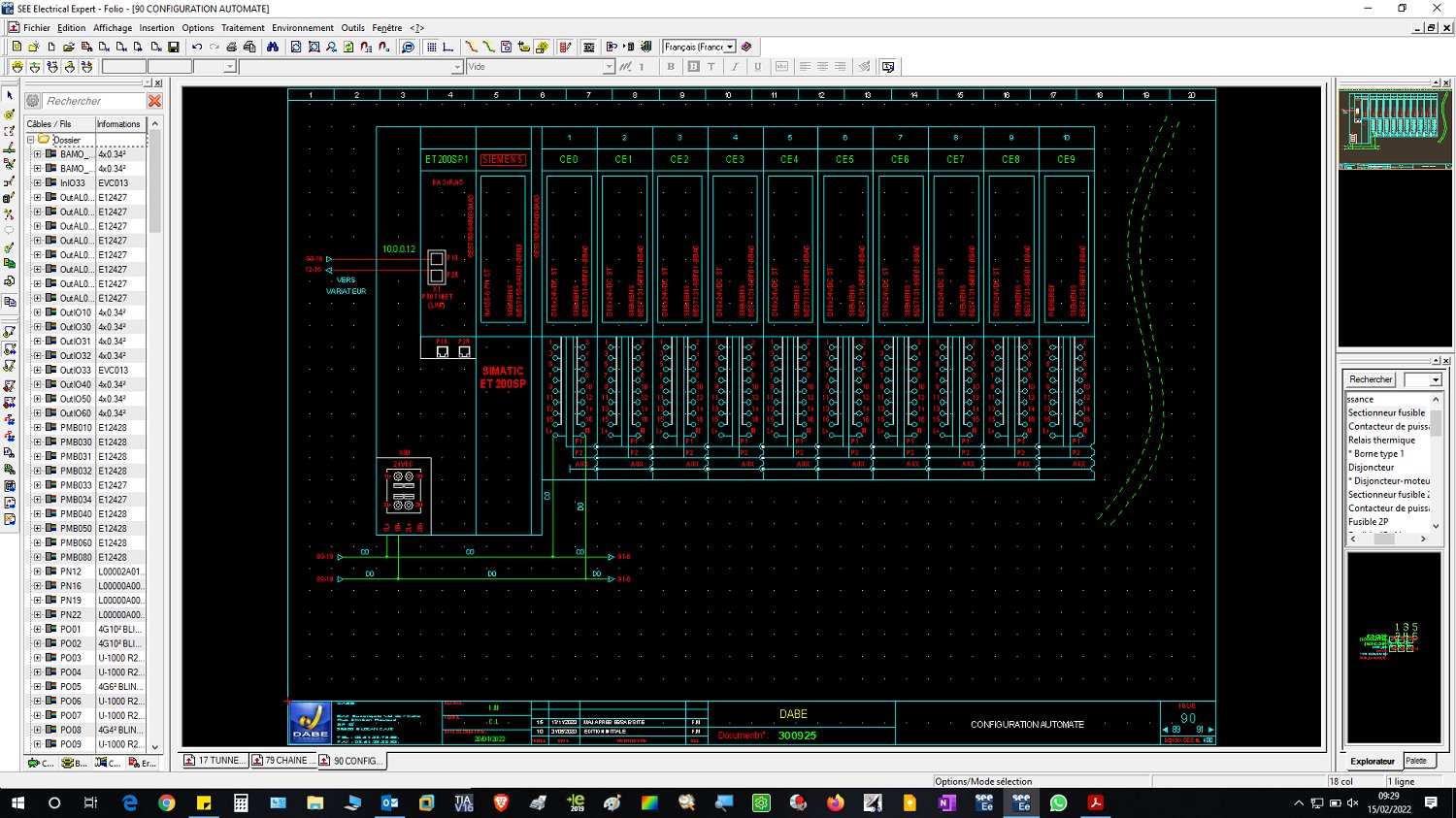Switch to the 79 CHAINE folio tab
Viewport: 1456px width, 818px height.
coord(282,761)
